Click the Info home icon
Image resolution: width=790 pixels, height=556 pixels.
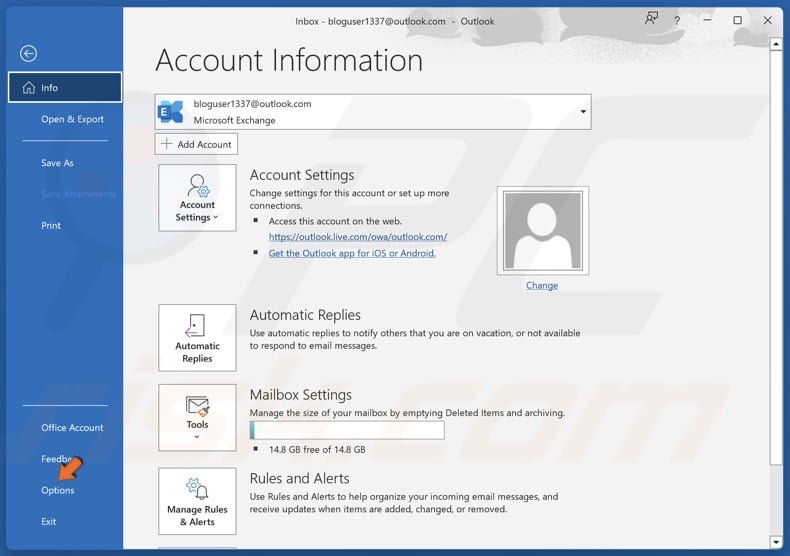tap(29, 88)
